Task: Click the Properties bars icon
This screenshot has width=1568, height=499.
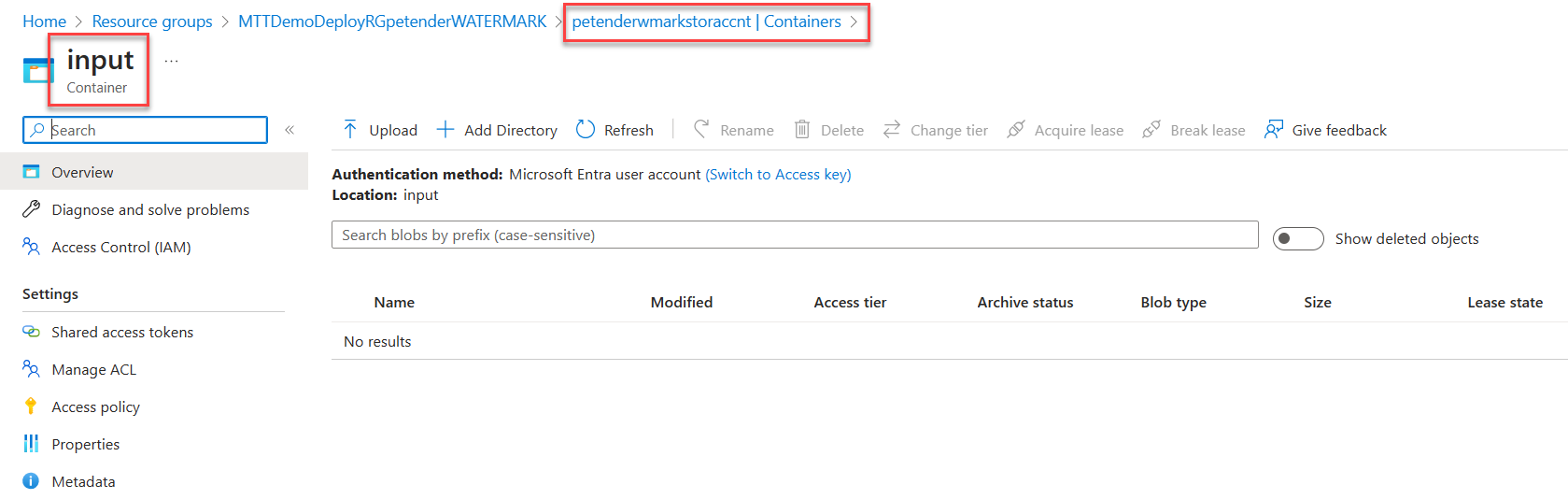Action: click(31, 443)
